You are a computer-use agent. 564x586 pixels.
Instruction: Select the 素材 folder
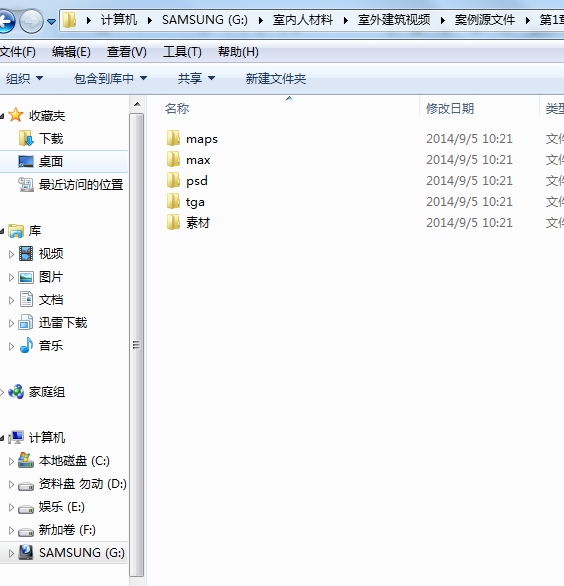188,222
